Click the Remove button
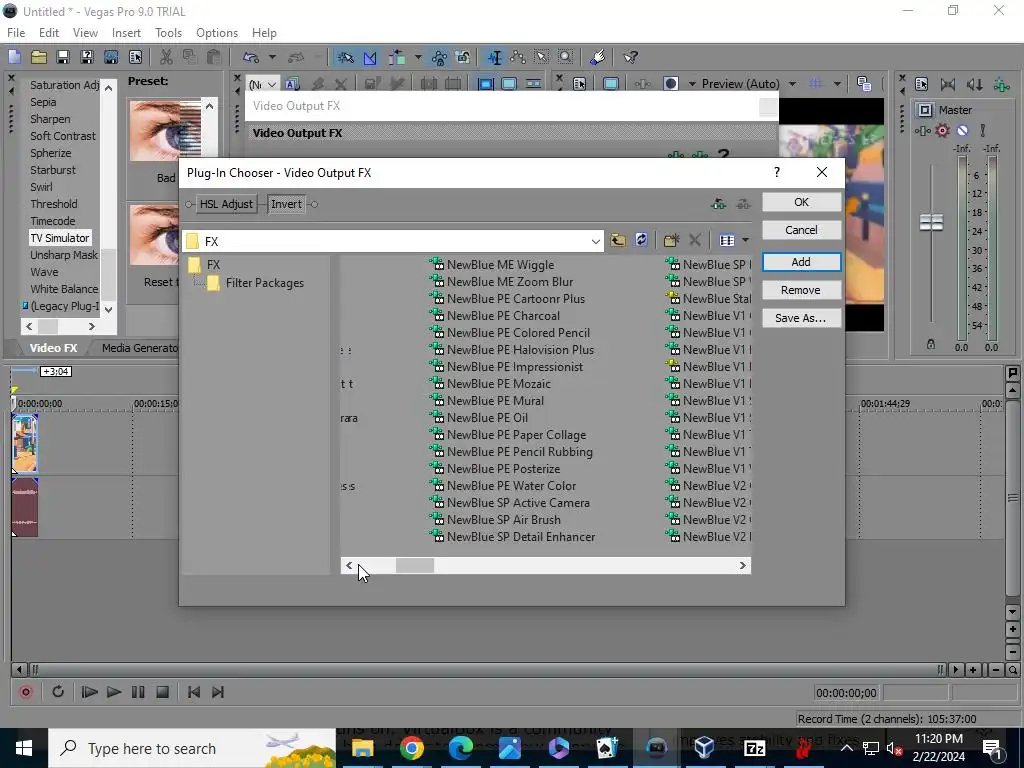The image size is (1024, 768). tap(801, 290)
